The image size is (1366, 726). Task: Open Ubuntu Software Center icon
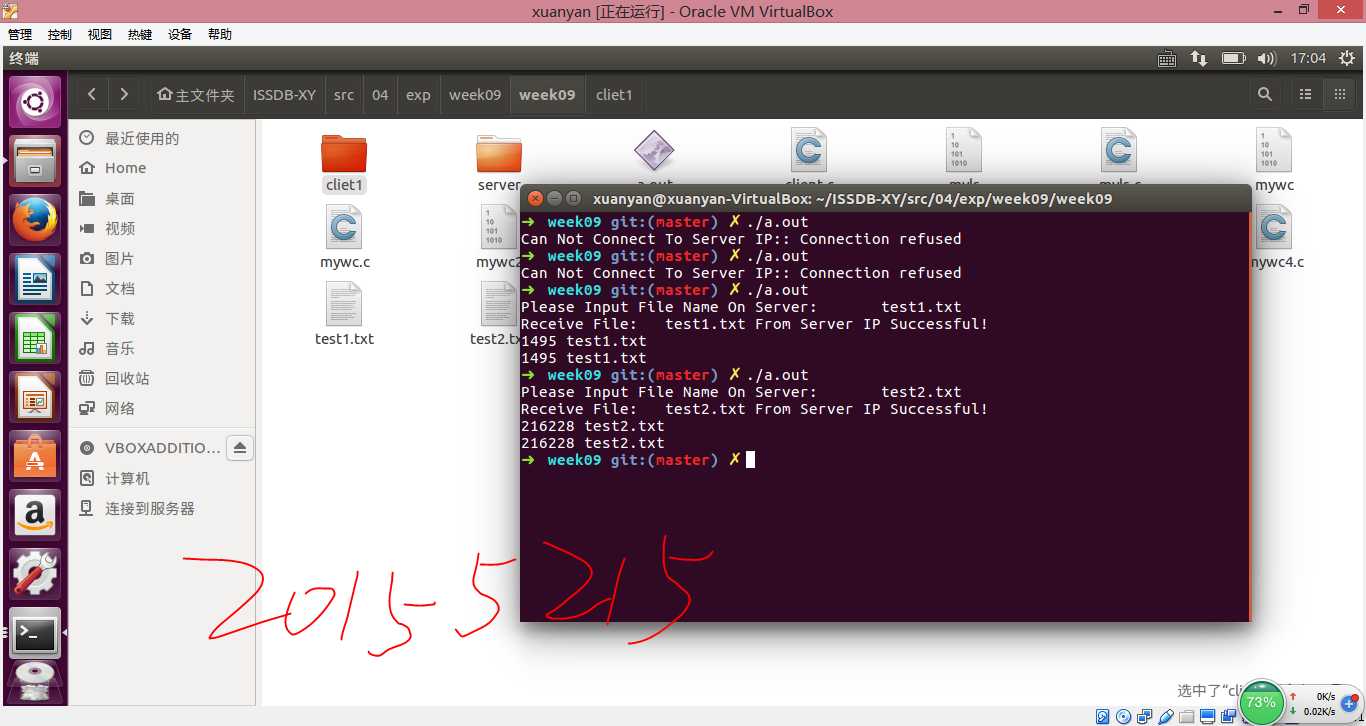[35, 457]
